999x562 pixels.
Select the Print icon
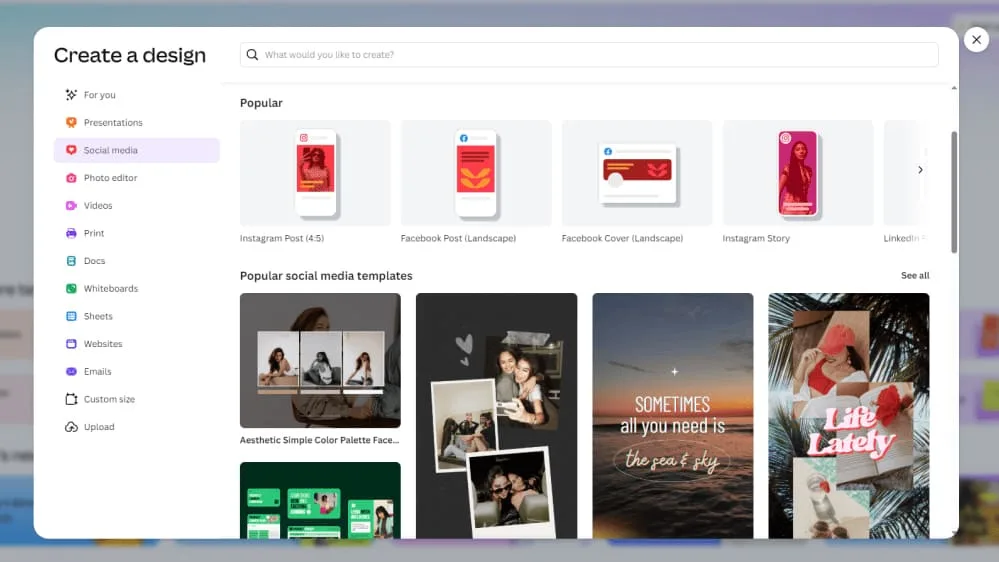tap(71, 233)
